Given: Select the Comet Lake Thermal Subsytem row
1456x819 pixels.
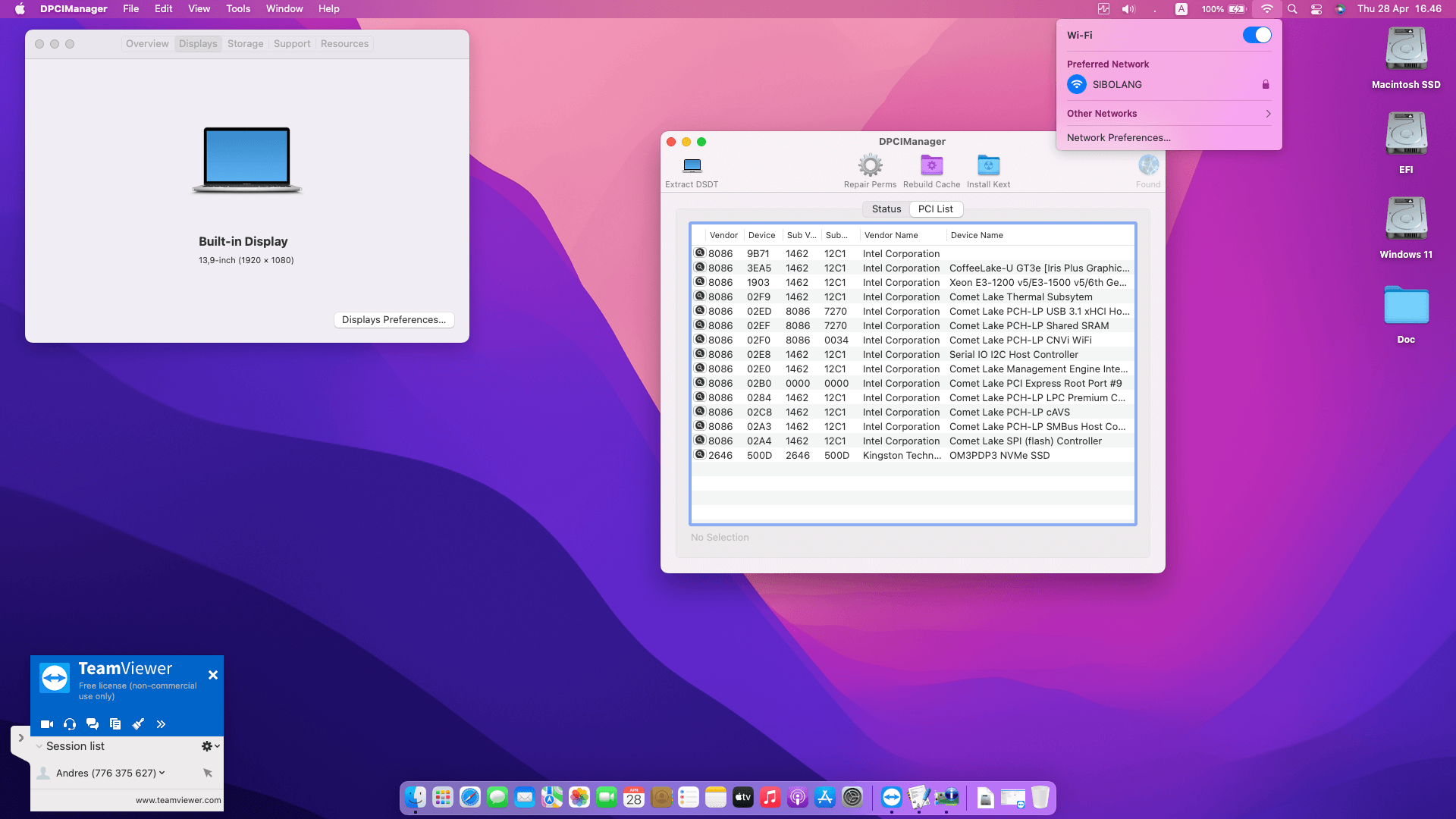Looking at the screenshot, I should pyautogui.click(x=913, y=297).
